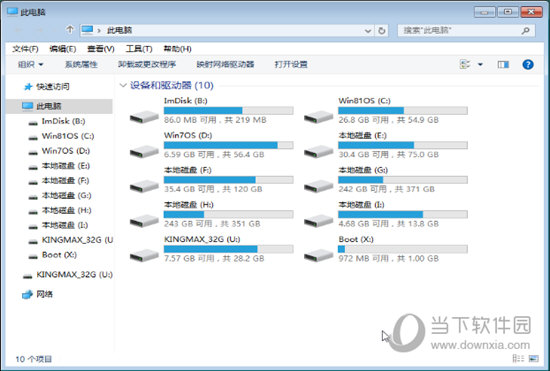
Task: Click the help question mark icon
Action: pyautogui.click(x=528, y=65)
